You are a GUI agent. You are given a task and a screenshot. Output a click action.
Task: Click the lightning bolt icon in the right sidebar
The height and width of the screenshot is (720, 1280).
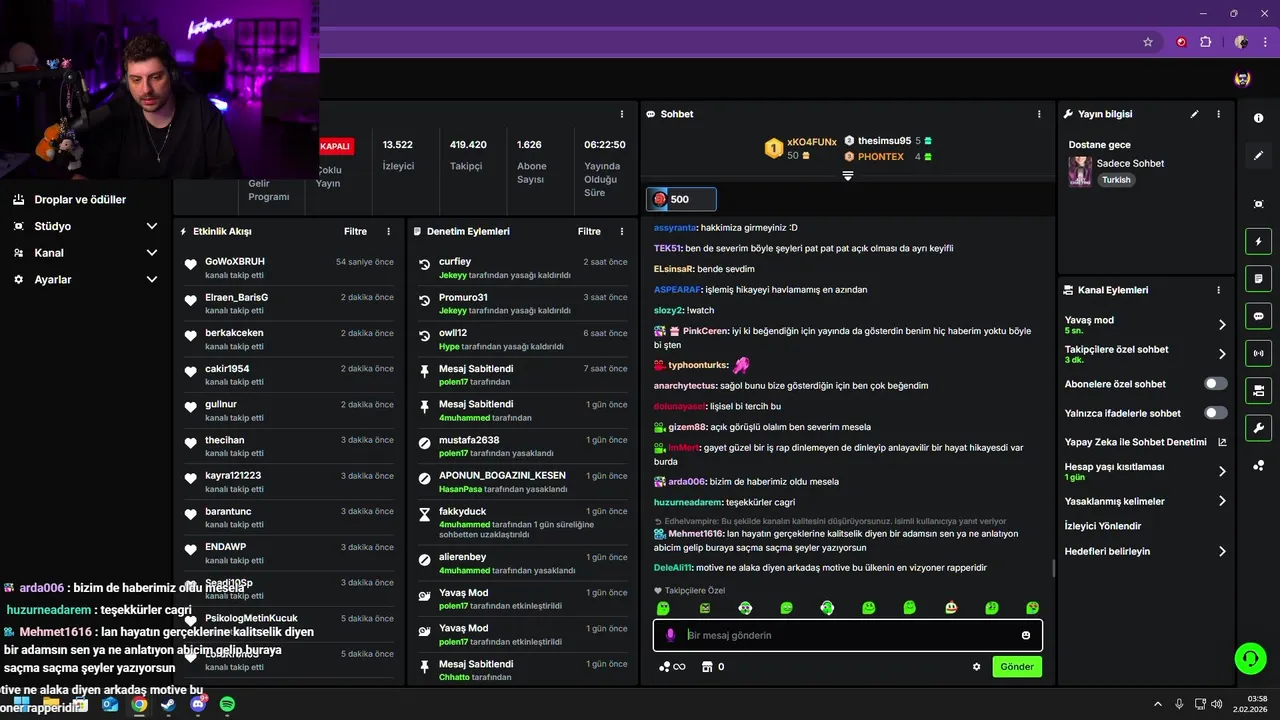point(1258,241)
